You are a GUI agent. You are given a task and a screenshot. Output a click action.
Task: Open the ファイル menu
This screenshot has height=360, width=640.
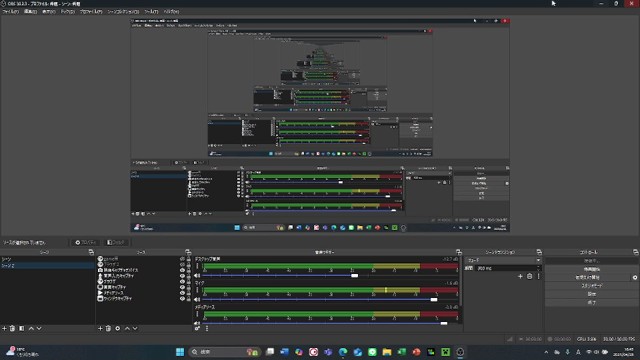10,11
